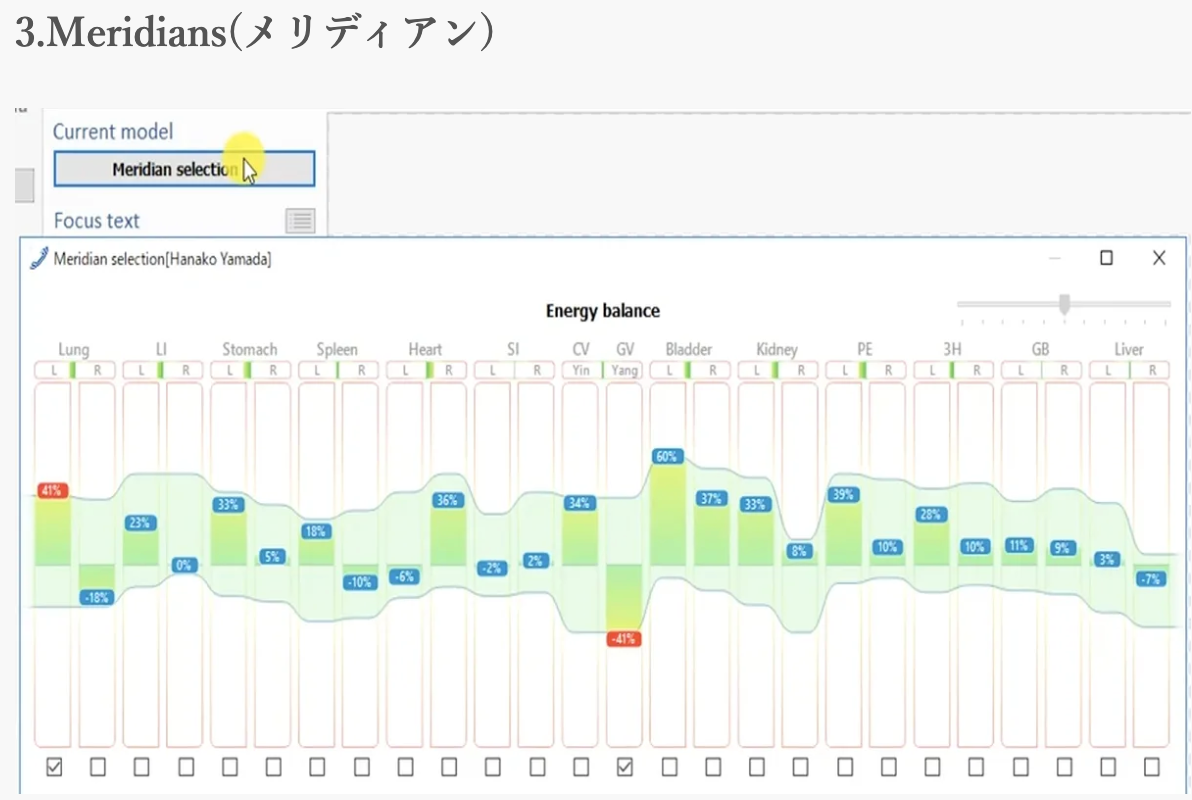This screenshot has width=1192, height=800.
Task: Maximize the Meridian selection window
Action: (1106, 258)
